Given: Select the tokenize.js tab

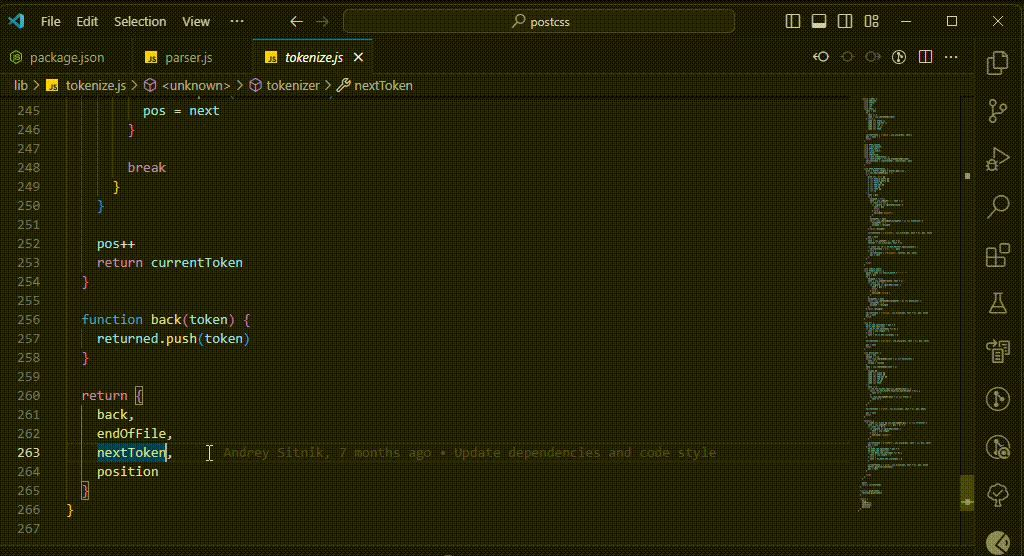Looking at the screenshot, I should coord(313,57).
